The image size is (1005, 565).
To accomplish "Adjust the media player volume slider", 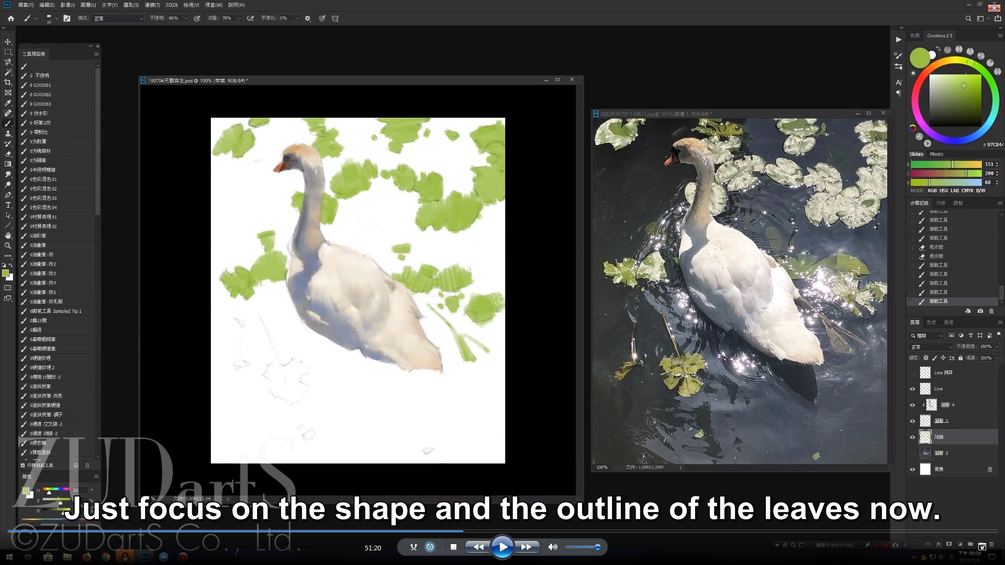I will pos(583,546).
